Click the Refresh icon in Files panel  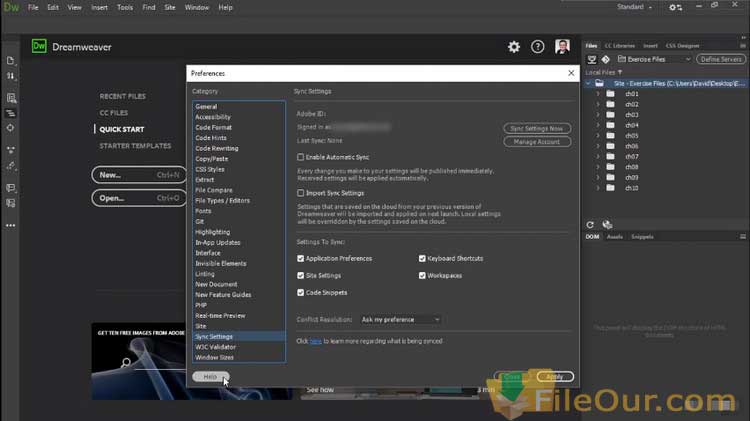point(590,225)
